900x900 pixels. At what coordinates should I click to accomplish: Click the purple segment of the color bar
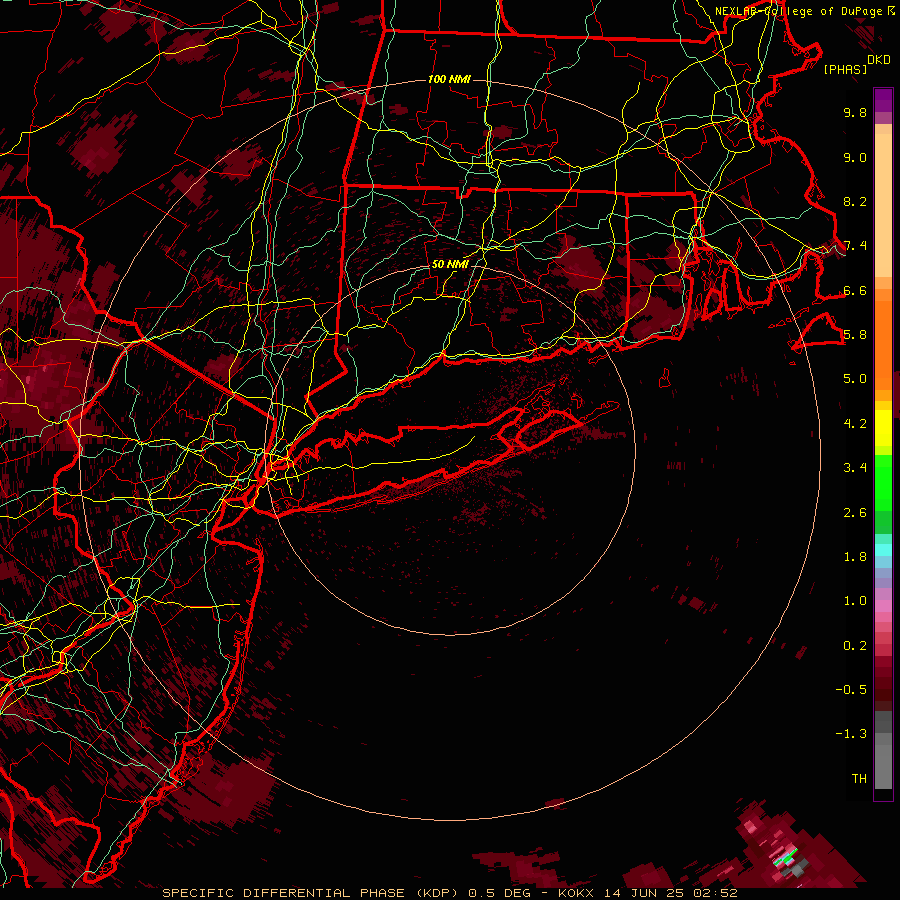pyautogui.click(x=883, y=101)
